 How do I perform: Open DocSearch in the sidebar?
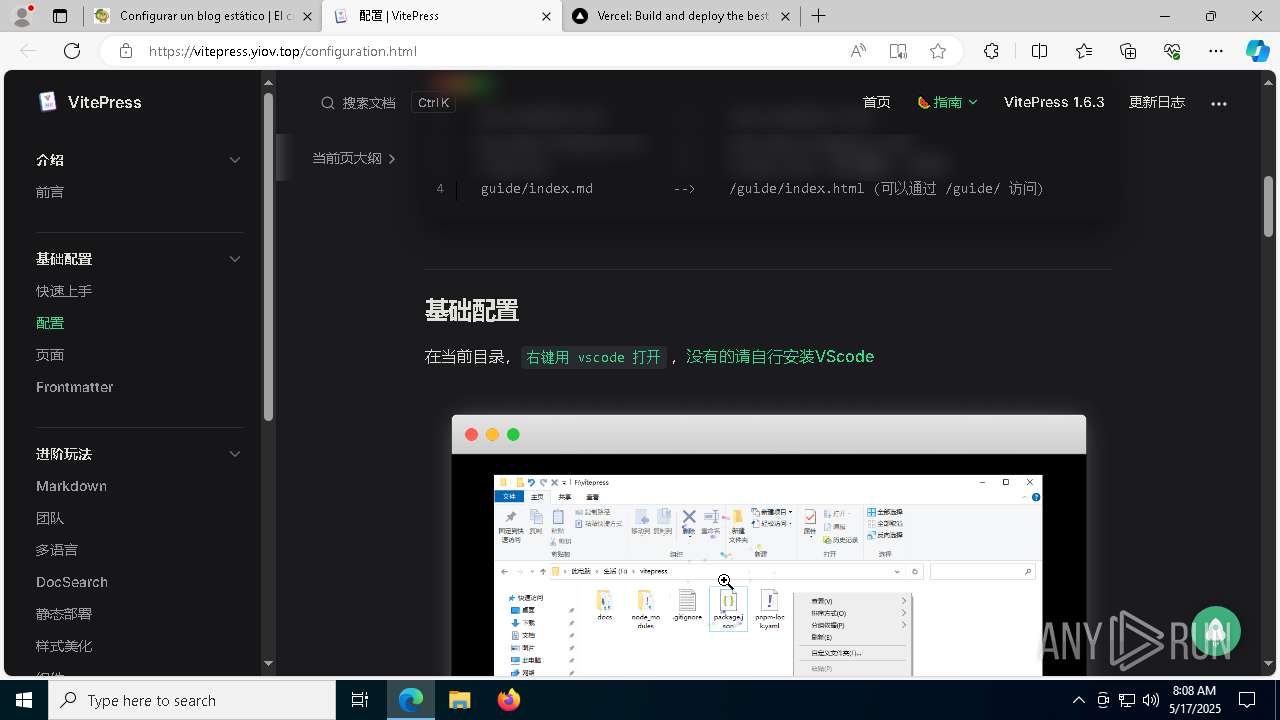(x=72, y=582)
